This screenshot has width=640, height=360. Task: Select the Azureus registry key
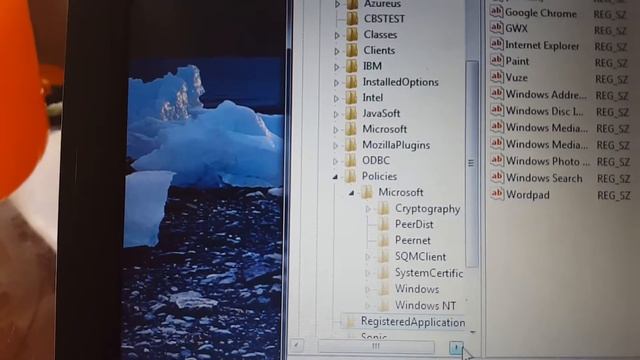pyautogui.click(x=382, y=4)
